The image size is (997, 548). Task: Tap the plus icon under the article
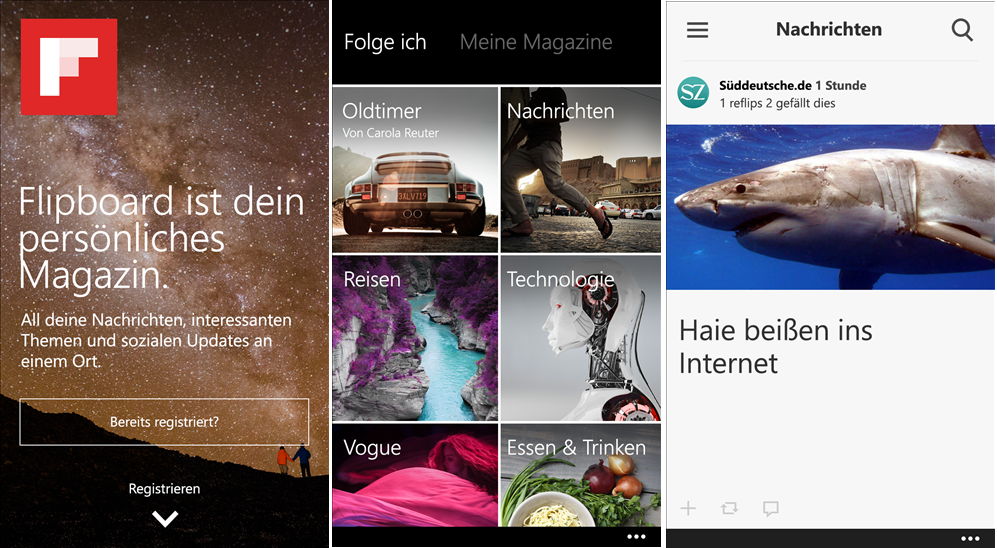click(x=688, y=508)
